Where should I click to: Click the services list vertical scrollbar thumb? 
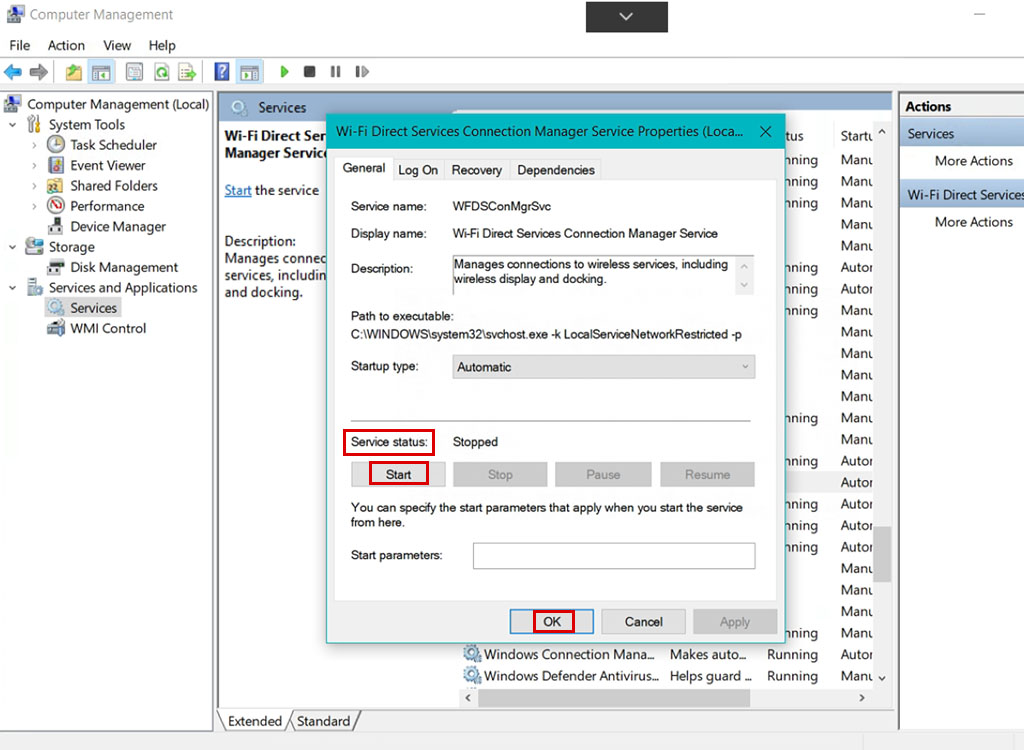(882, 553)
